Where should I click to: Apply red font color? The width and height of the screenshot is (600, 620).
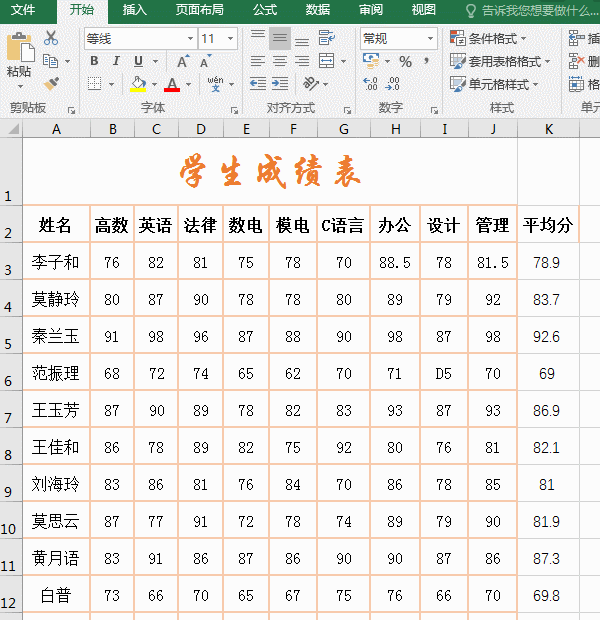pyautogui.click(x=172, y=84)
